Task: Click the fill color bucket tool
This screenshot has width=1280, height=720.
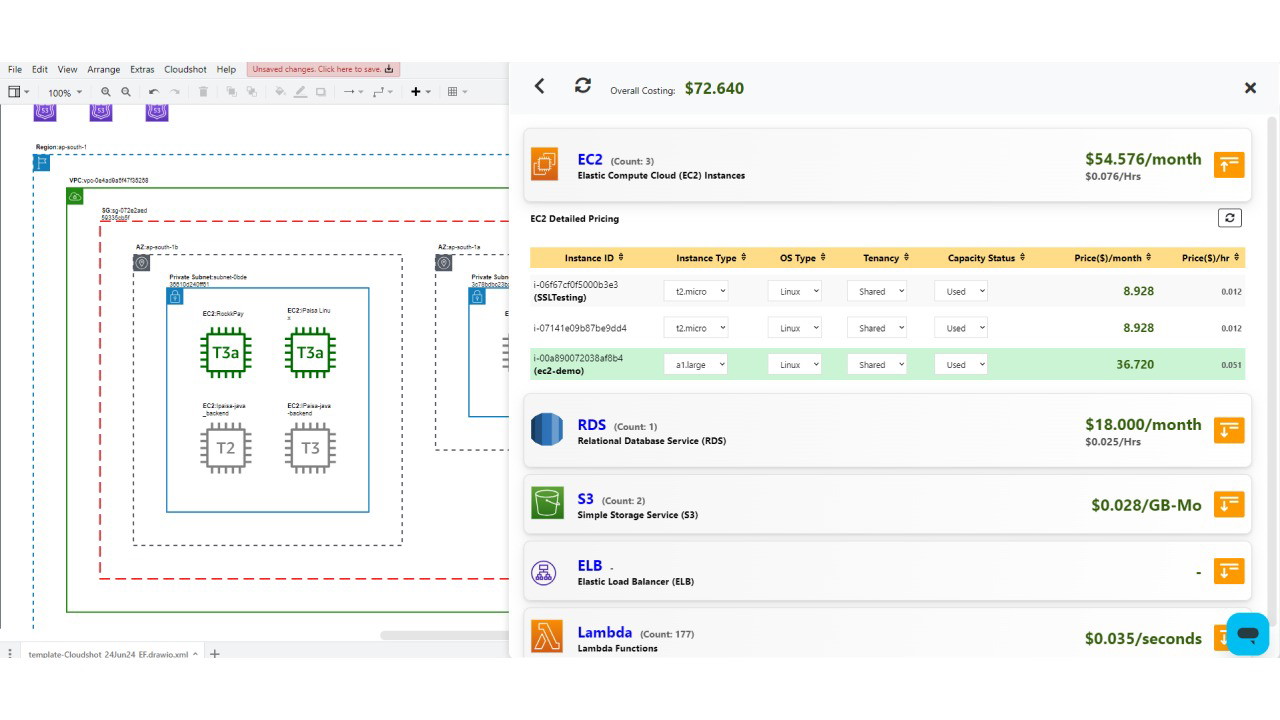Action: (280, 92)
